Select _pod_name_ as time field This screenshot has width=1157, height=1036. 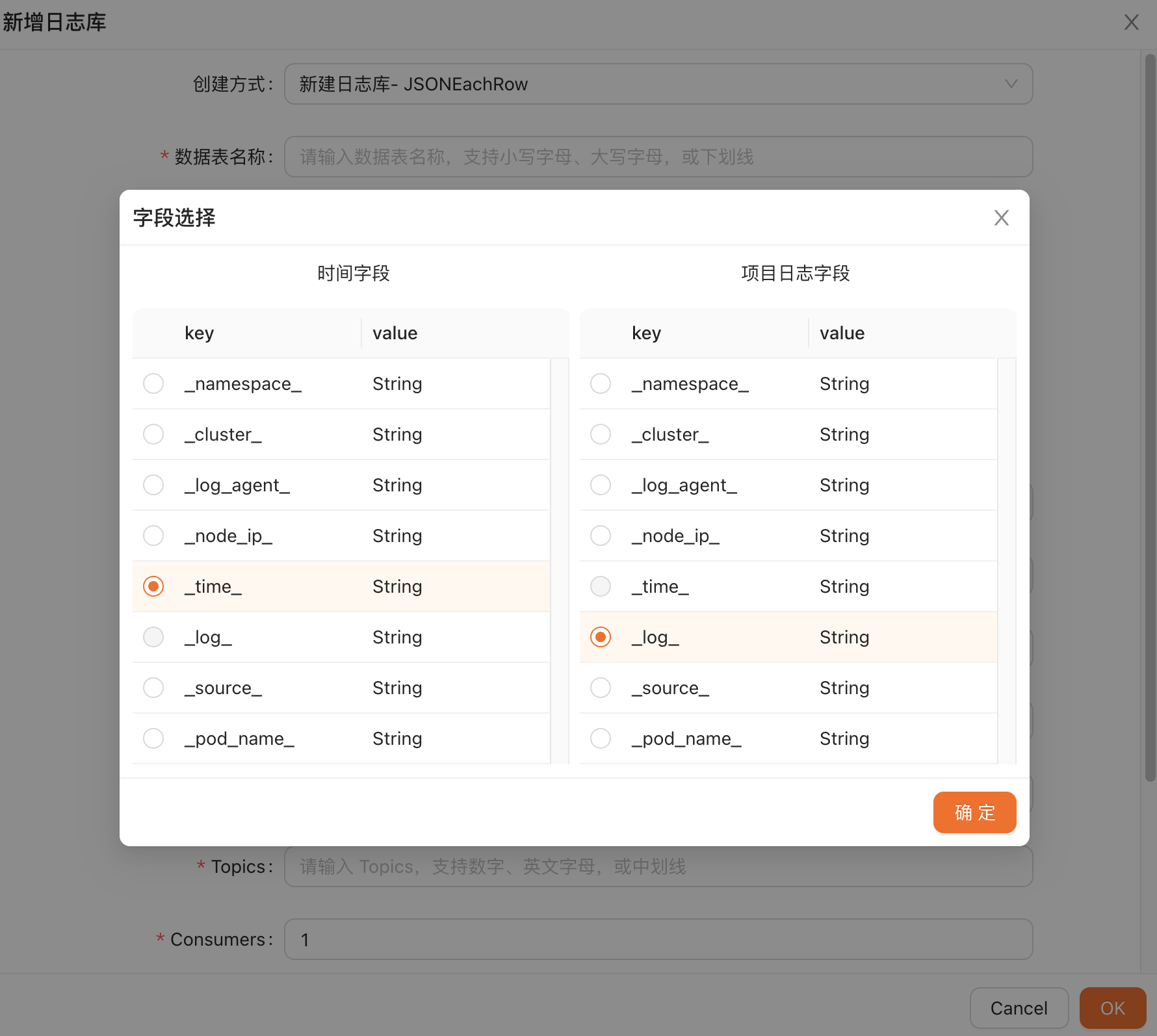coord(153,738)
